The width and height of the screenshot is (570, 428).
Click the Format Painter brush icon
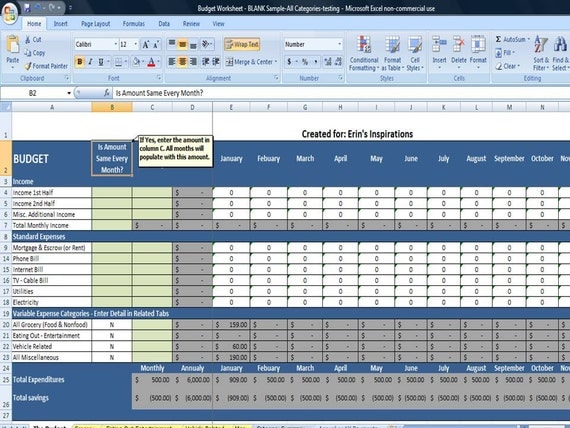pos(28,66)
